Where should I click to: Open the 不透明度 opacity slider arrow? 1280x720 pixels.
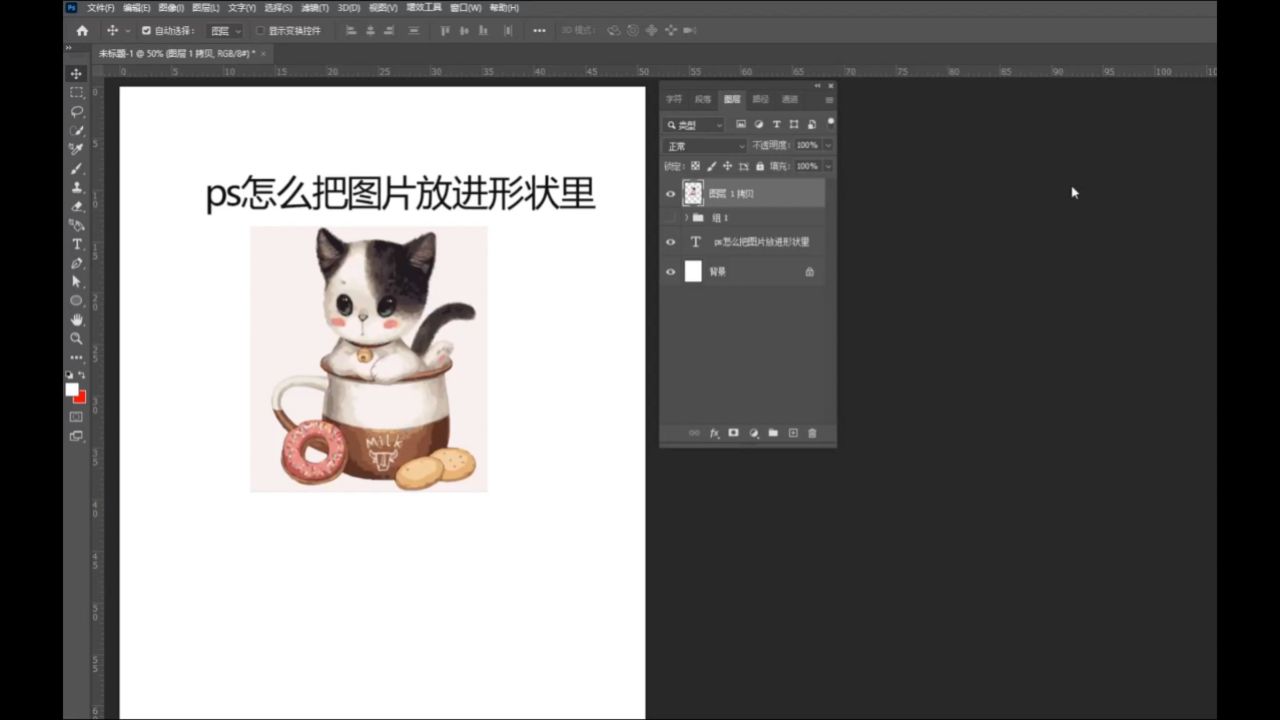[x=828, y=146]
